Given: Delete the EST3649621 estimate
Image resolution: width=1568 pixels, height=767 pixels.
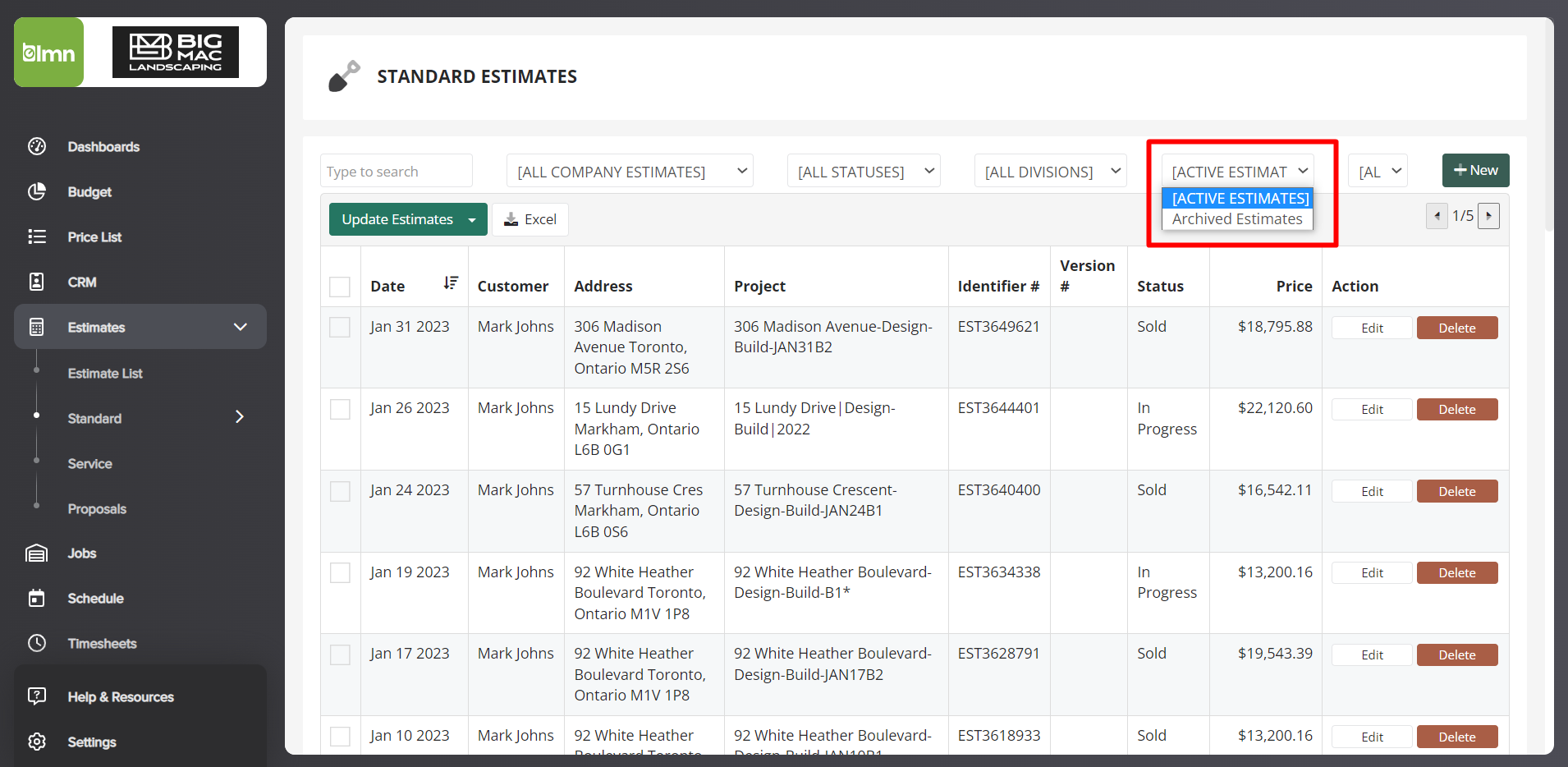Looking at the screenshot, I should (x=1457, y=328).
